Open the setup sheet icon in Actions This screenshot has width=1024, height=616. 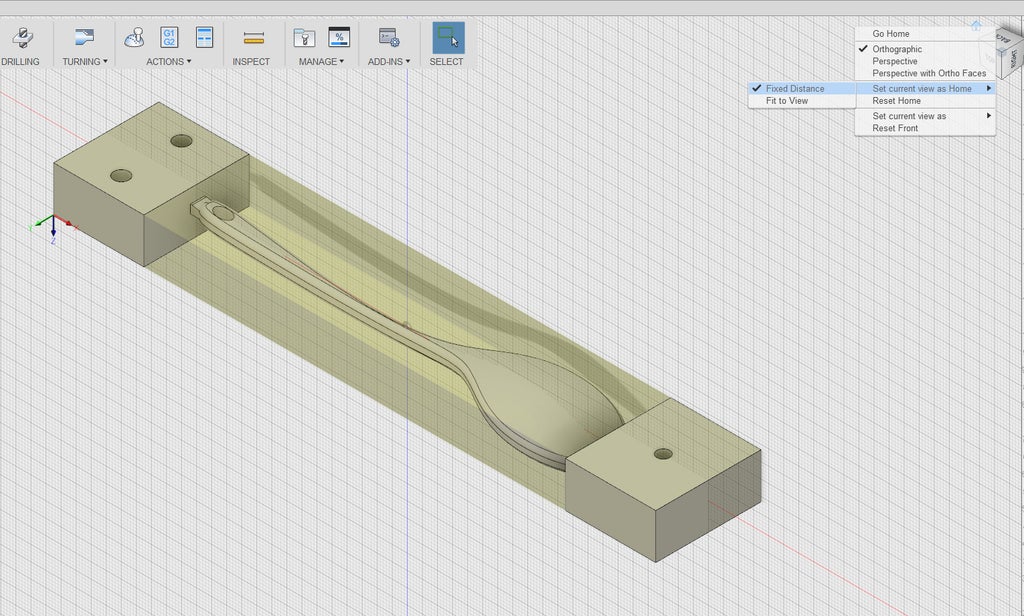204,38
